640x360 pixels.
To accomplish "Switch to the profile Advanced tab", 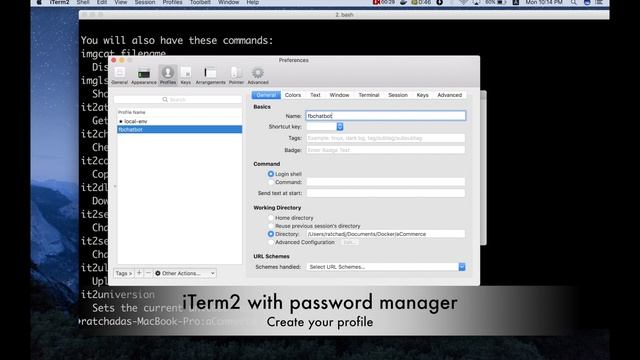I will point(449,95).
